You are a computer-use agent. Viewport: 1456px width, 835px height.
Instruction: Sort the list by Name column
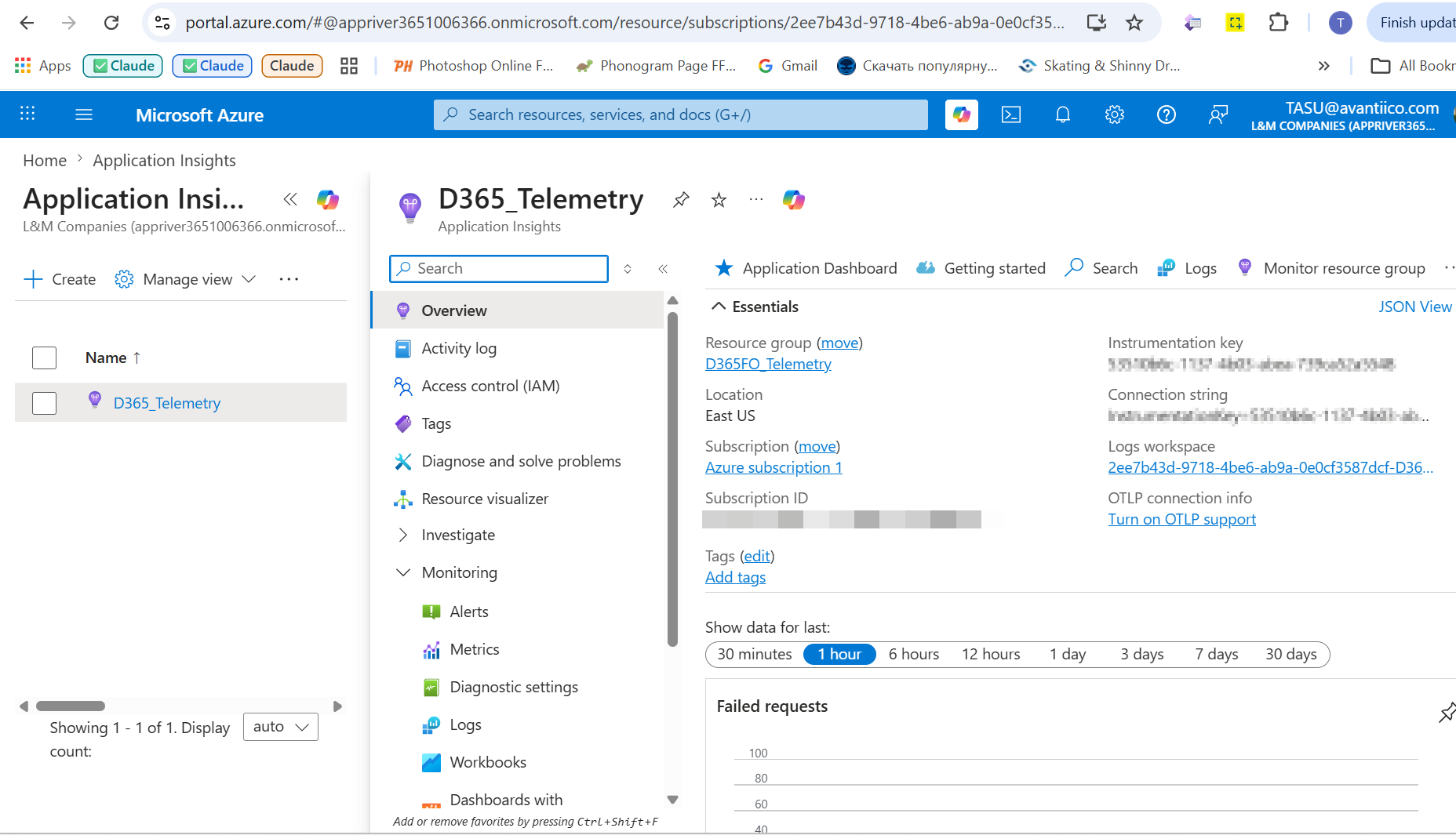tap(113, 358)
